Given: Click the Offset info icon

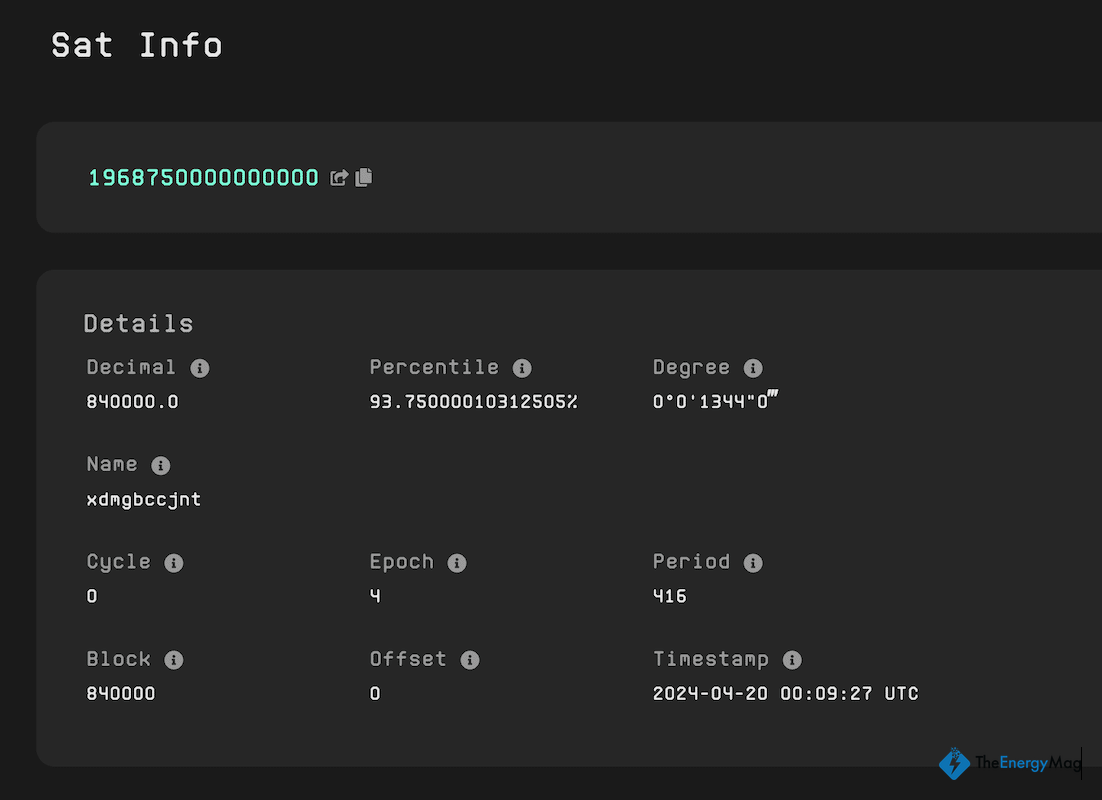Looking at the screenshot, I should pyautogui.click(x=470, y=660).
